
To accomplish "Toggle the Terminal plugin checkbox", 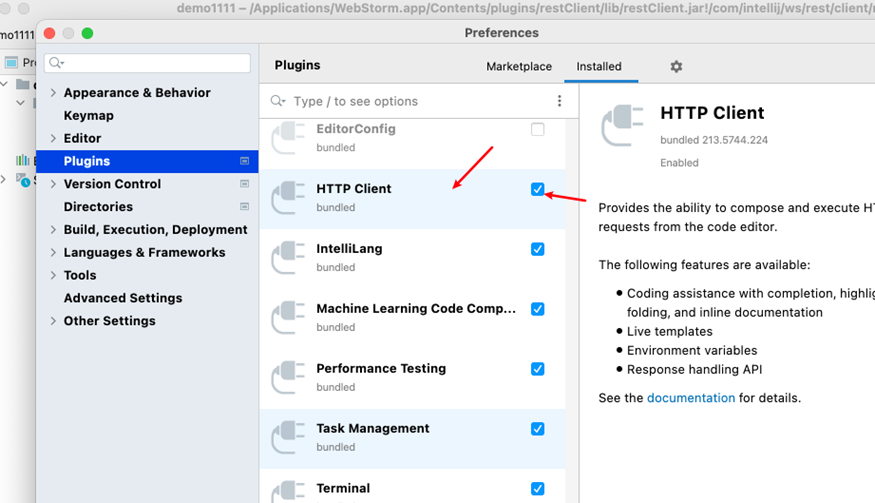I will [x=537, y=488].
